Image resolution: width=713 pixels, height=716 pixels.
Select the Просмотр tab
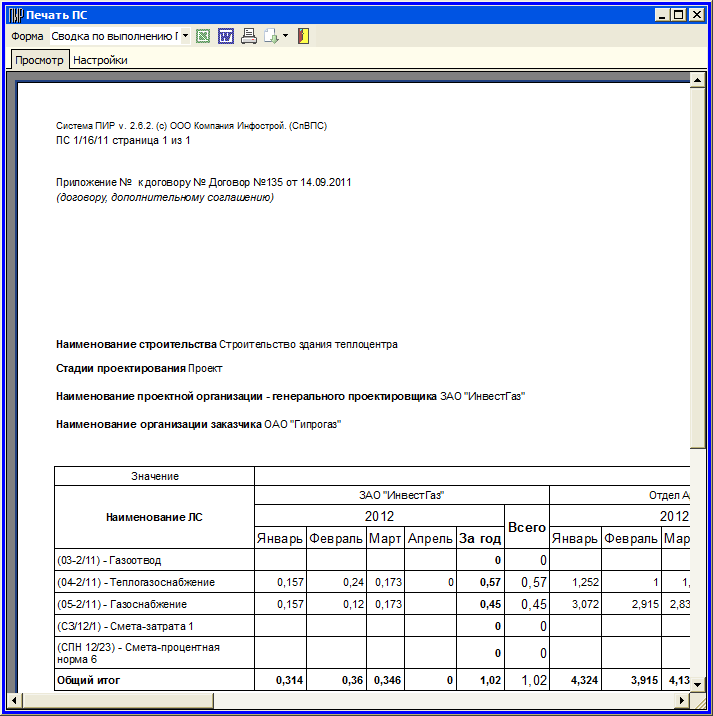pos(39,60)
